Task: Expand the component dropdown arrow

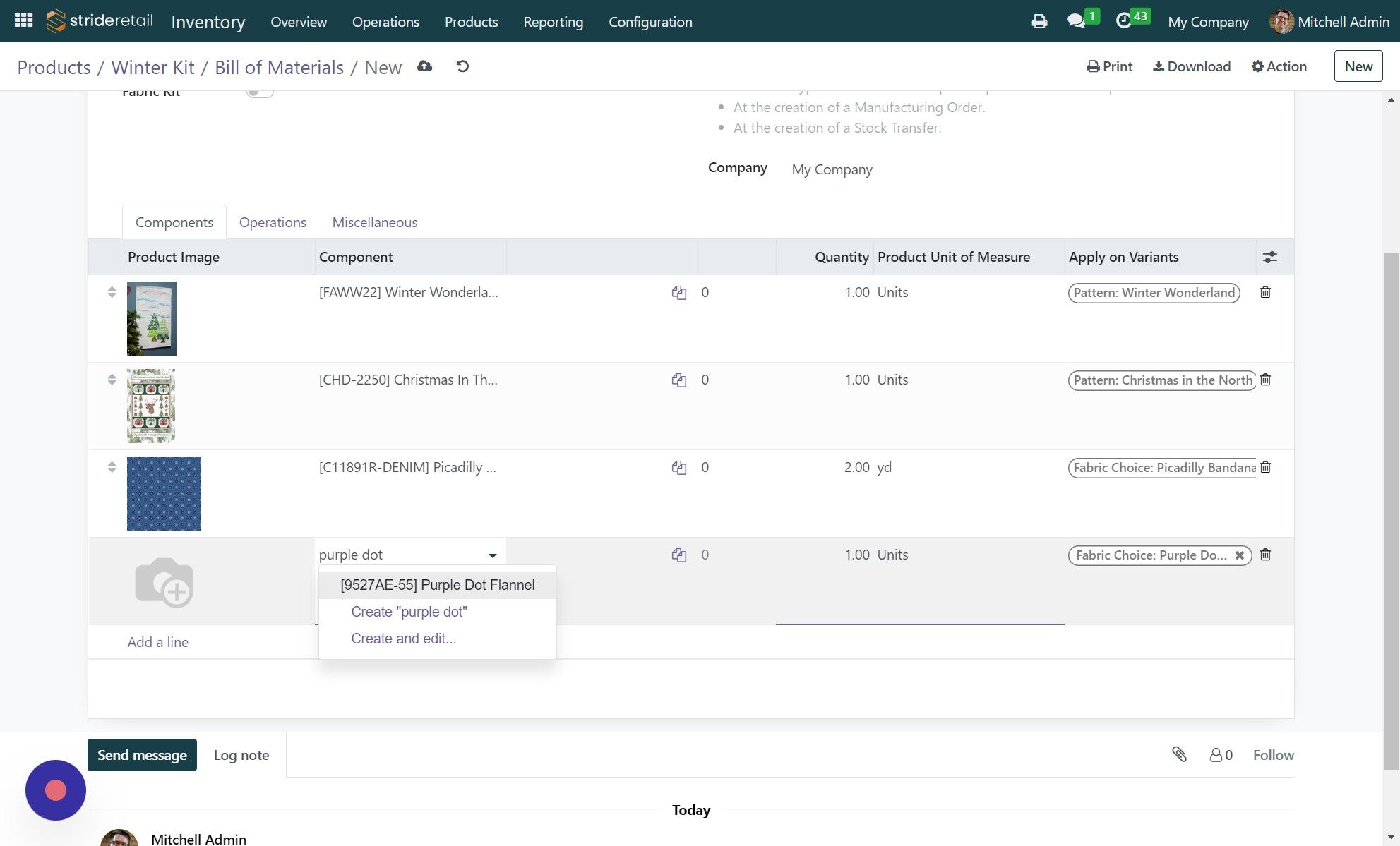Action: pyautogui.click(x=493, y=556)
